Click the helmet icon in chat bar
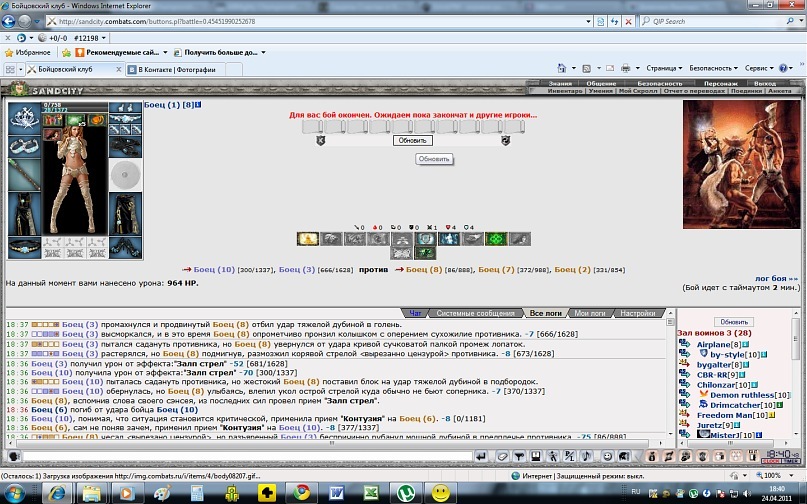Viewport: 807px width, 504px height. coord(623,456)
